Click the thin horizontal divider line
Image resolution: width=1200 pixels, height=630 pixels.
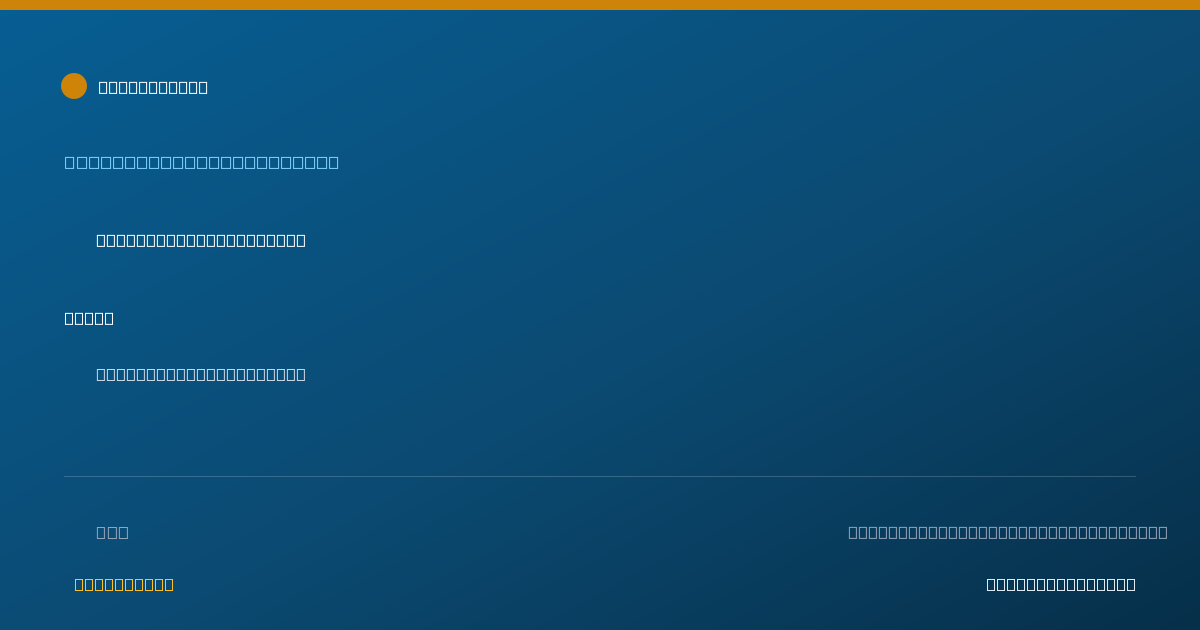coord(600,476)
